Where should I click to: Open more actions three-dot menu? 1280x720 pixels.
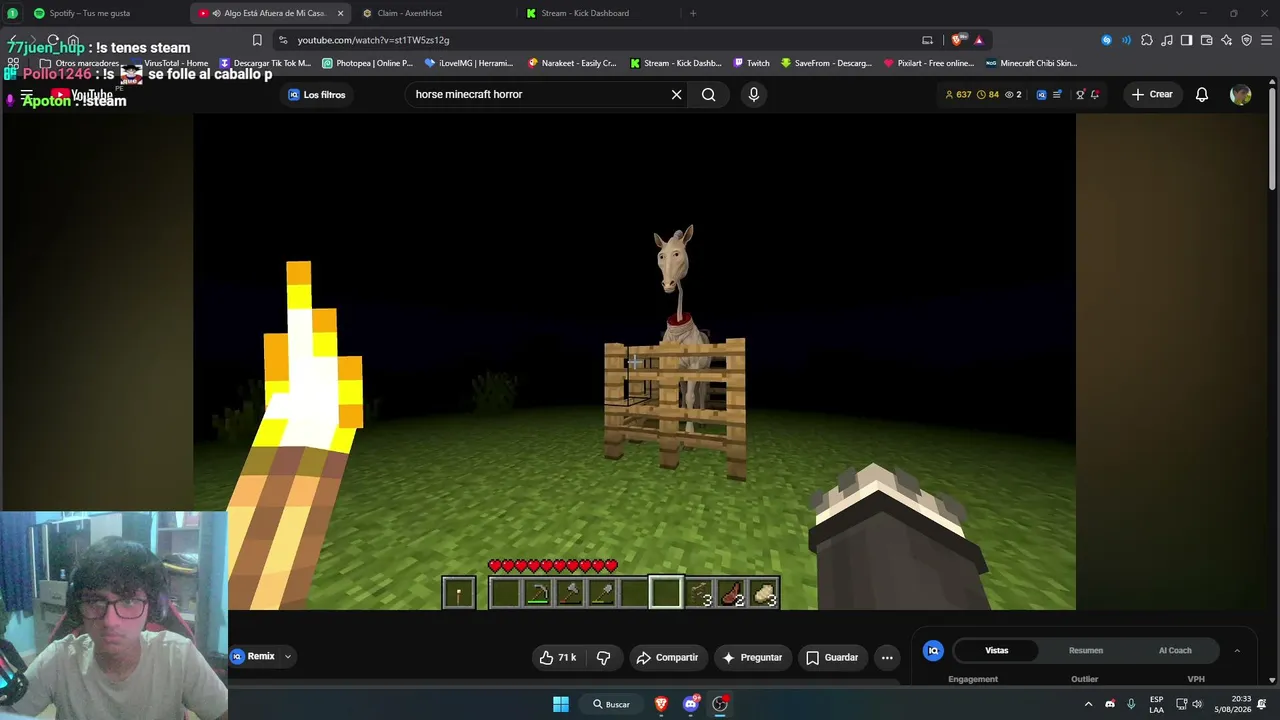pos(887,657)
